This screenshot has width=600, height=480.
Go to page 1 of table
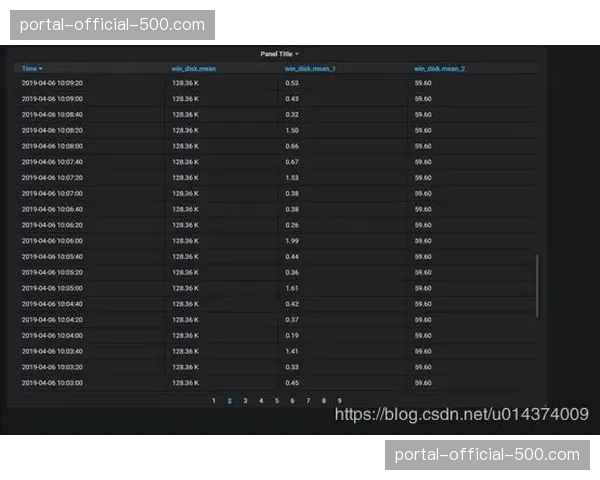point(213,400)
